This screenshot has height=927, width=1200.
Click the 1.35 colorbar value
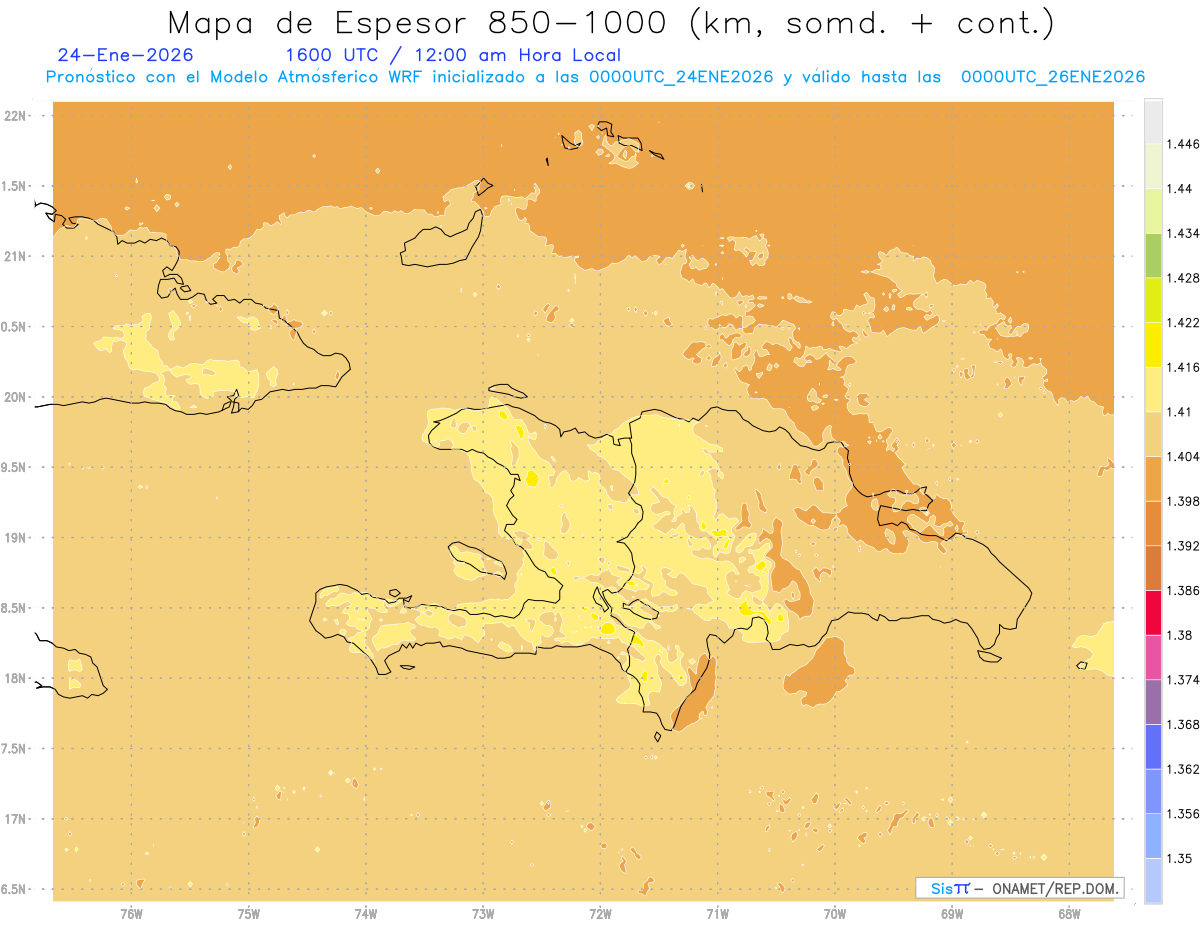tap(1179, 858)
